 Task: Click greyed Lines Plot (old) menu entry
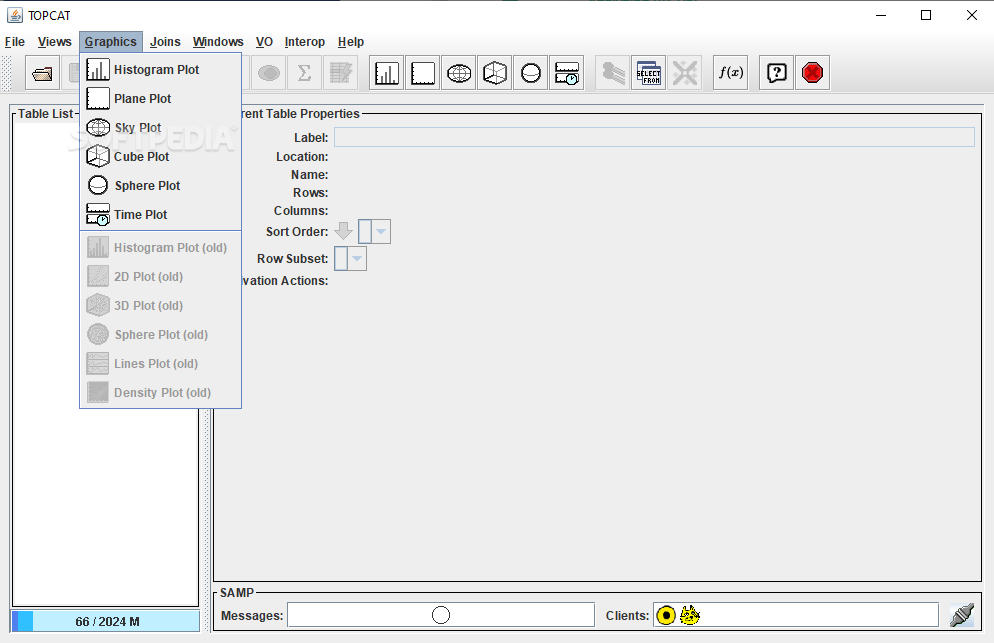click(160, 364)
